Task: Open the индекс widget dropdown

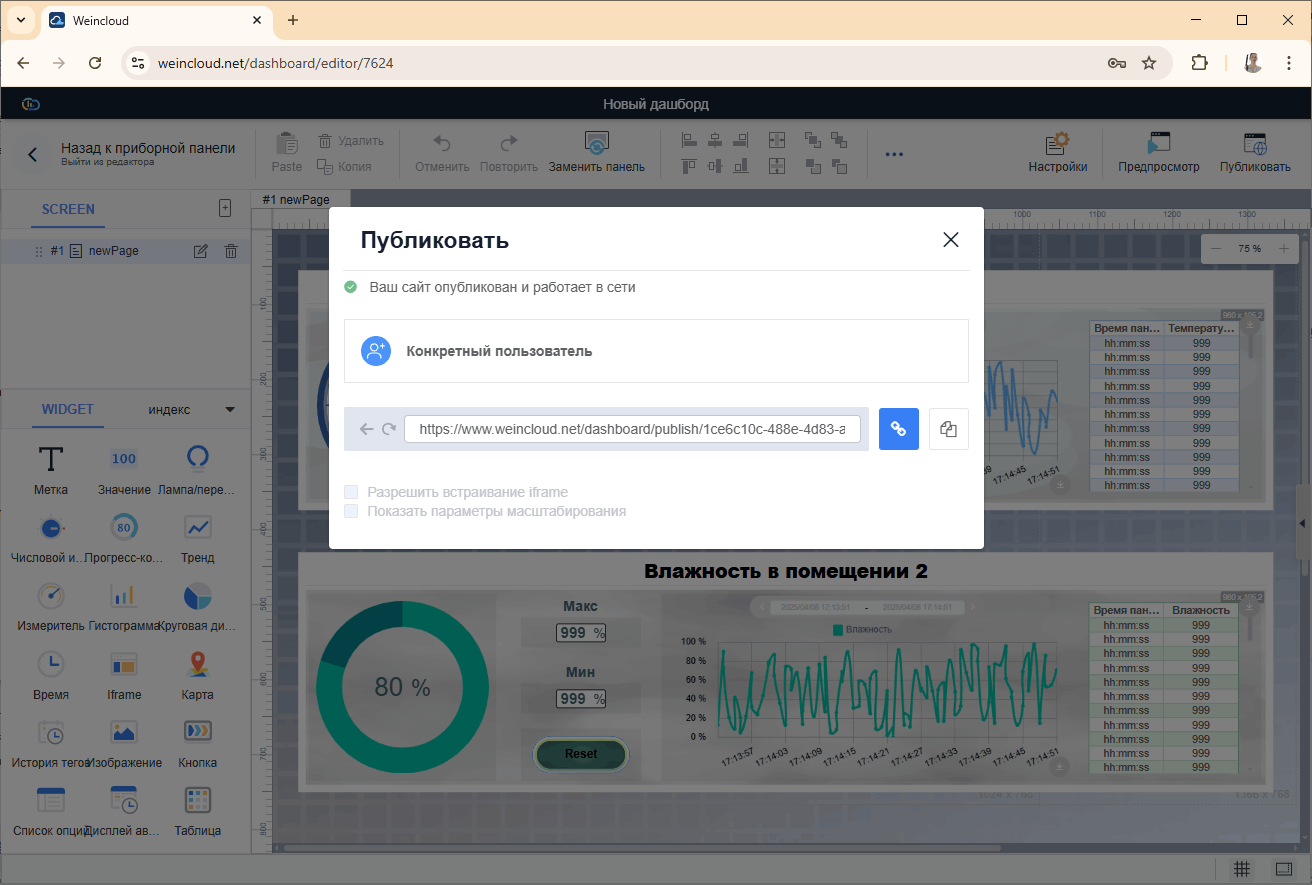Action: (x=230, y=409)
